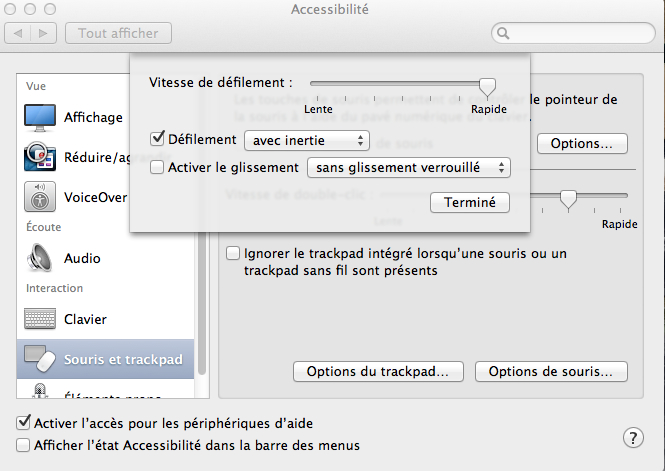Click the Vitesse de défilement slider knob
Image resolution: width=665 pixels, height=471 pixels.
coord(487,87)
